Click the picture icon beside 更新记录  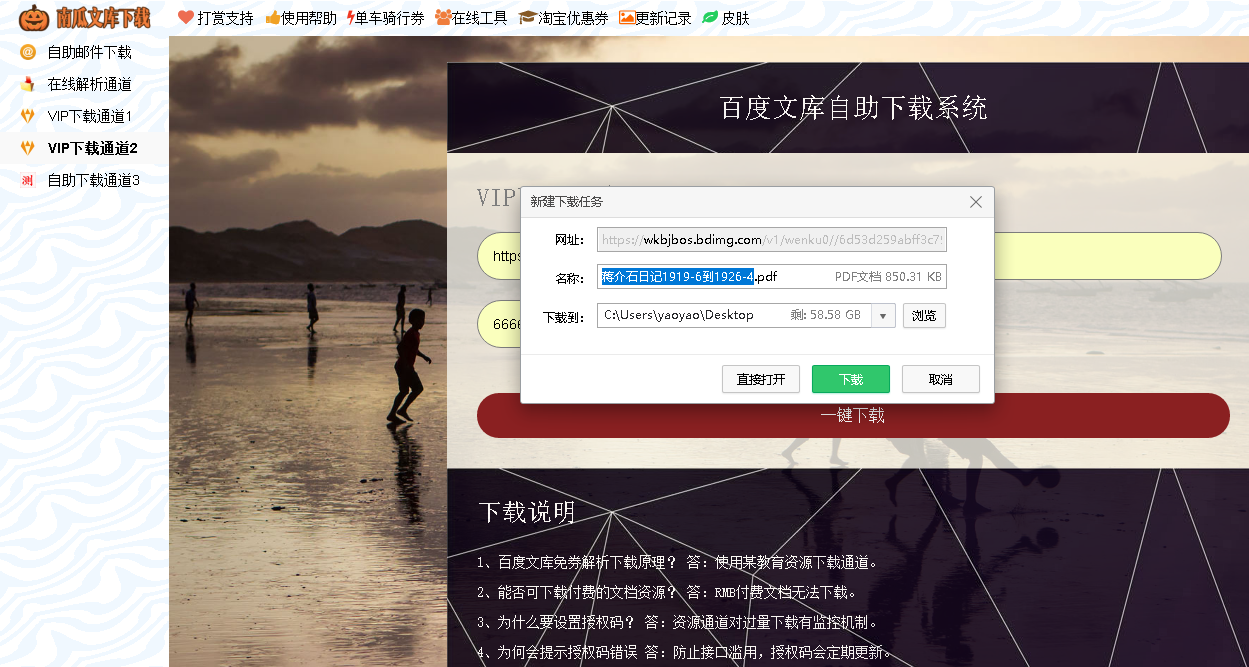(627, 17)
